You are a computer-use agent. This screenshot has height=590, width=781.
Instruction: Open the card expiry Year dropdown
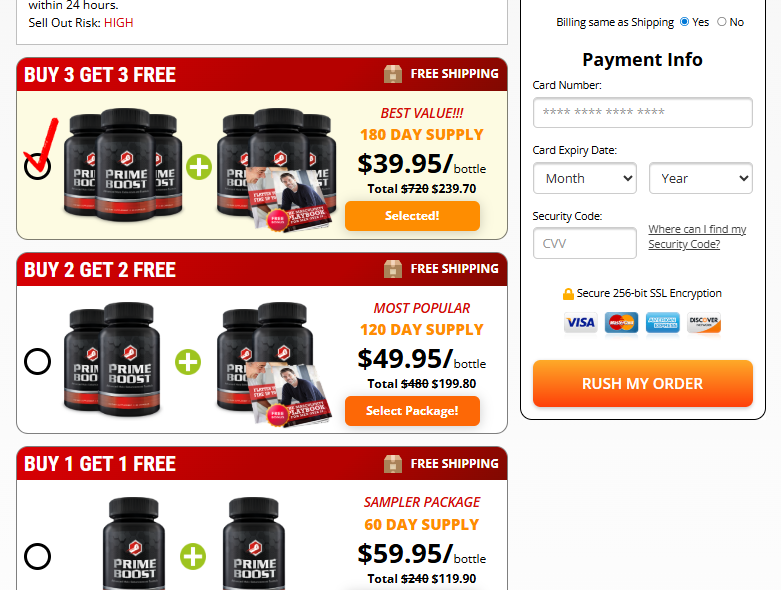(x=701, y=178)
